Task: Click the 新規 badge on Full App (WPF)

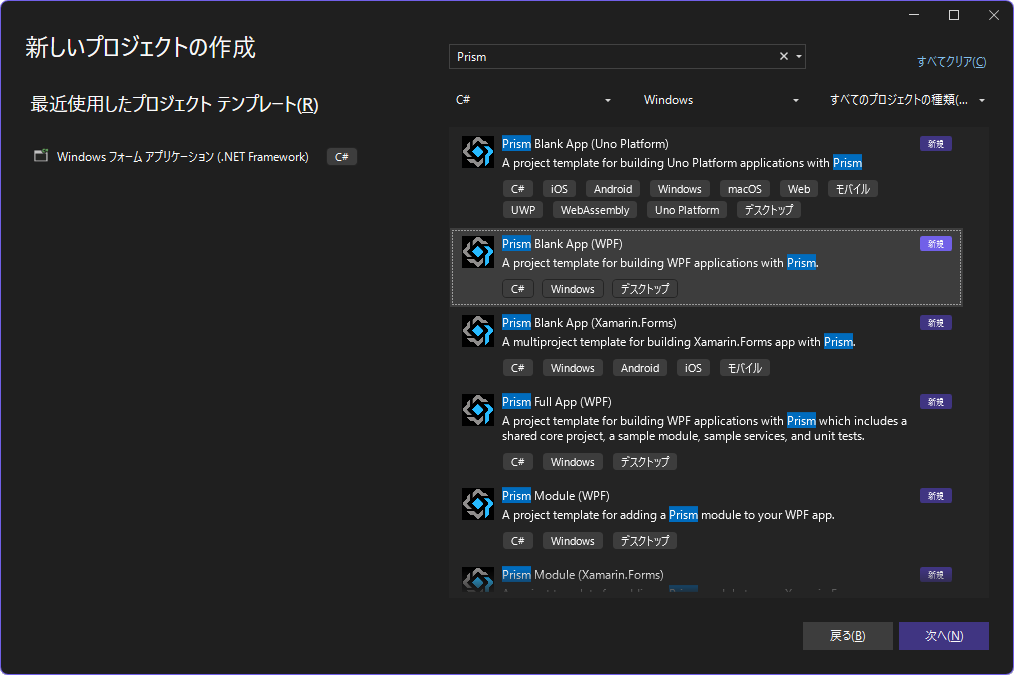Action: click(936, 402)
